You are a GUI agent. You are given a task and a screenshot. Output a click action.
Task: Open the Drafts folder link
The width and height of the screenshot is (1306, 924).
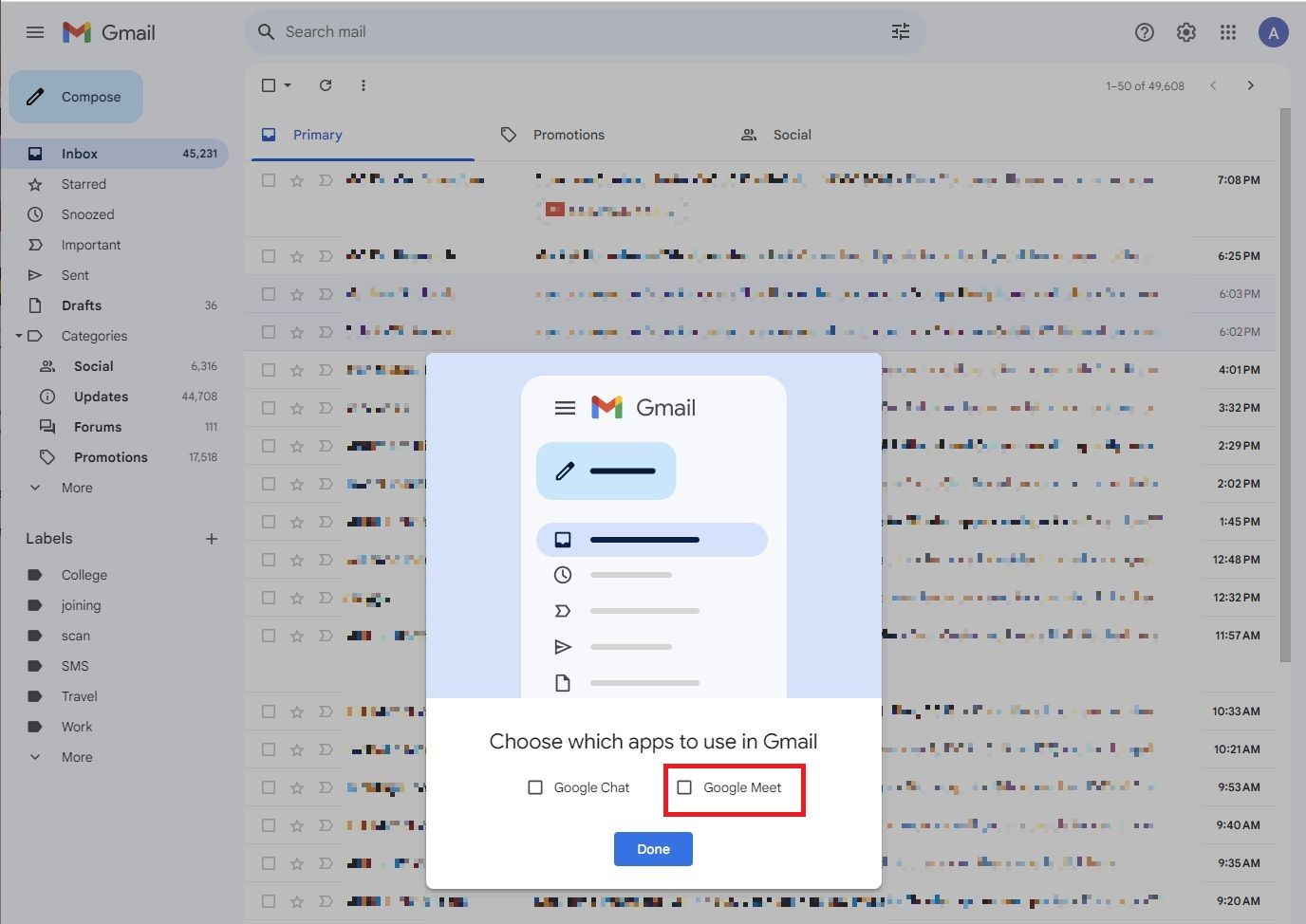pos(84,305)
